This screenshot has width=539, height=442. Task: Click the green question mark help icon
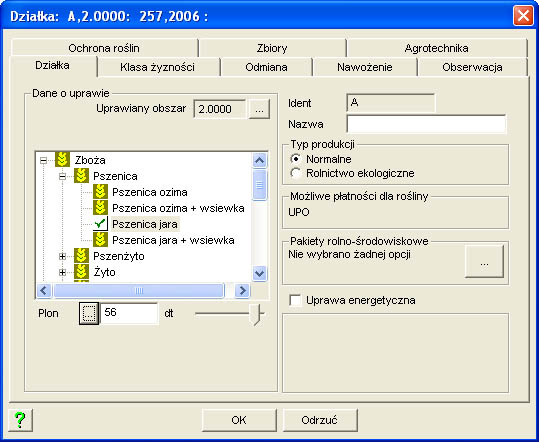click(20, 420)
